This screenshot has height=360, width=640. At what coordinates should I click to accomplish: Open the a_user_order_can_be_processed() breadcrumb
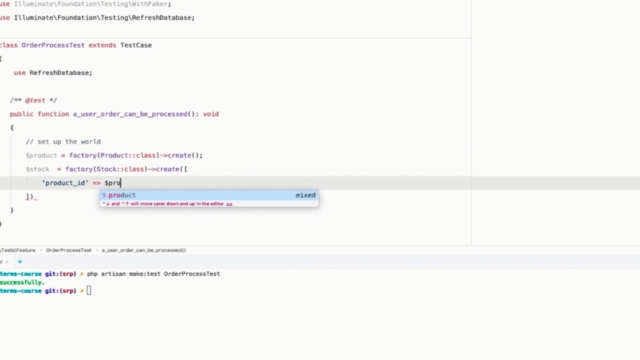coord(144,250)
